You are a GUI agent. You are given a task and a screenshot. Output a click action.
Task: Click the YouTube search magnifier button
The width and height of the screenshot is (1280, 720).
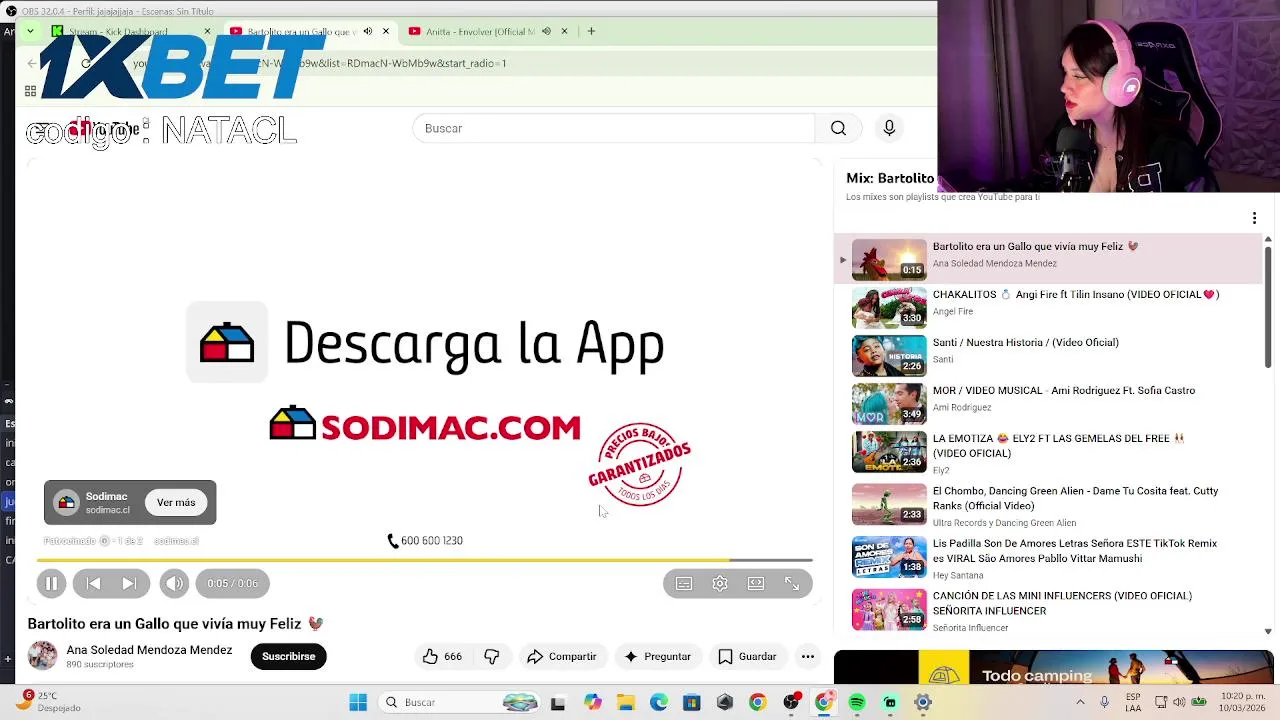coord(838,128)
